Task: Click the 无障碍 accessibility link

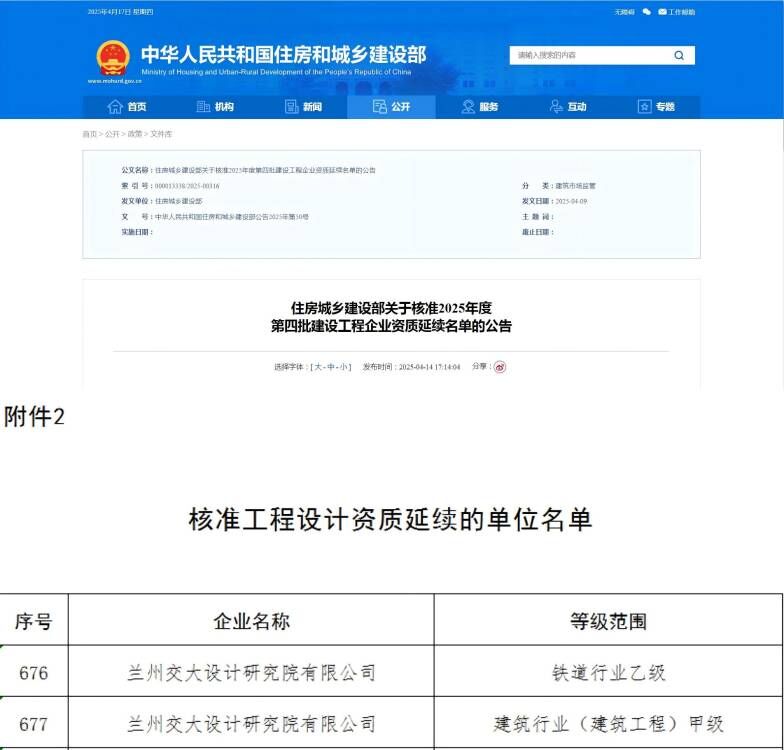Action: click(624, 12)
